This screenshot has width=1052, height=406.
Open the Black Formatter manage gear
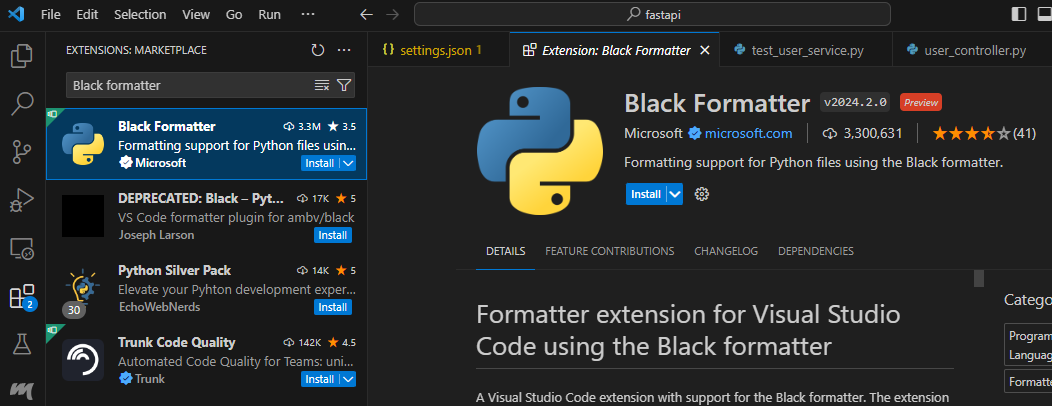point(702,194)
